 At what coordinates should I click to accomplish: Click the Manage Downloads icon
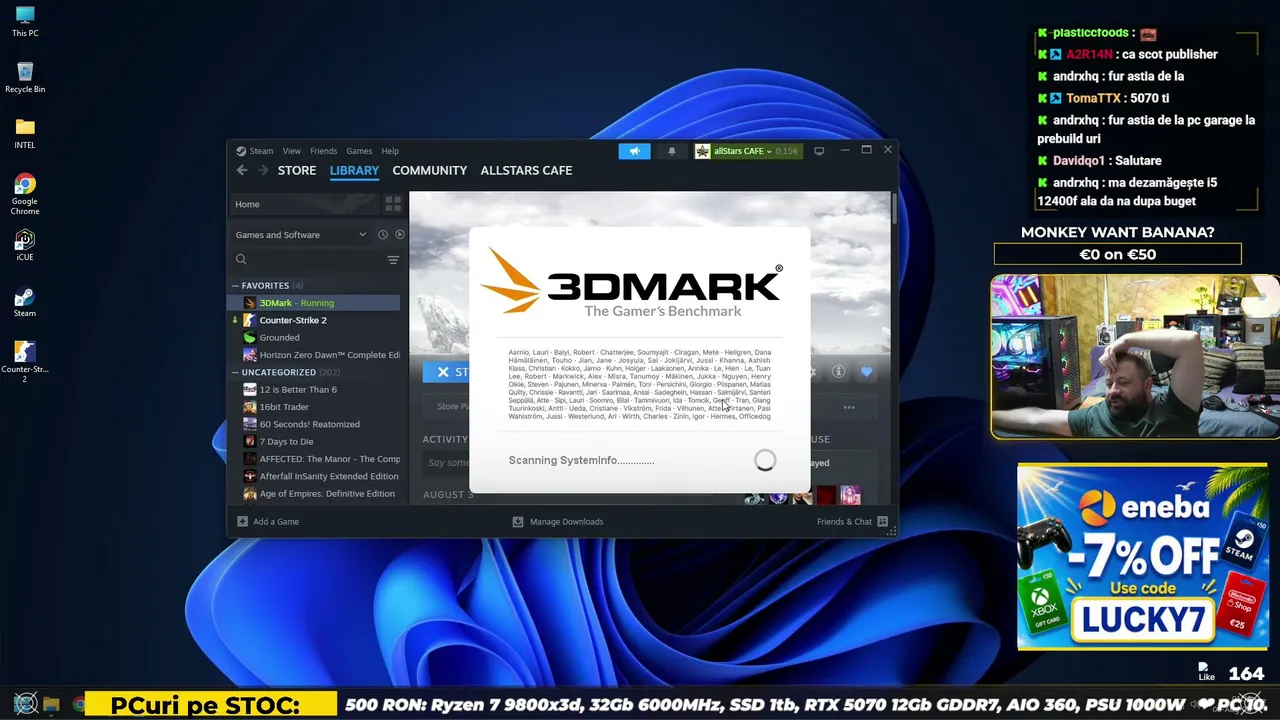(518, 521)
